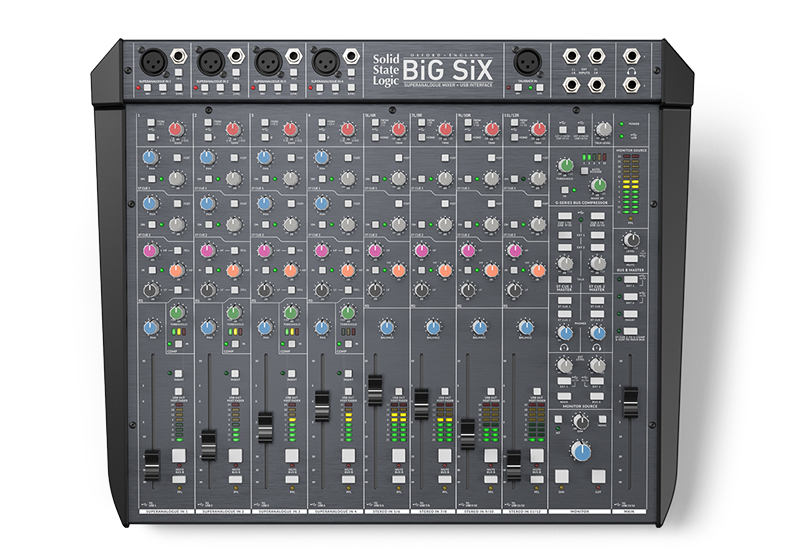Click the large blue monitor volume knob
800x560 pixels.
pyautogui.click(x=581, y=452)
